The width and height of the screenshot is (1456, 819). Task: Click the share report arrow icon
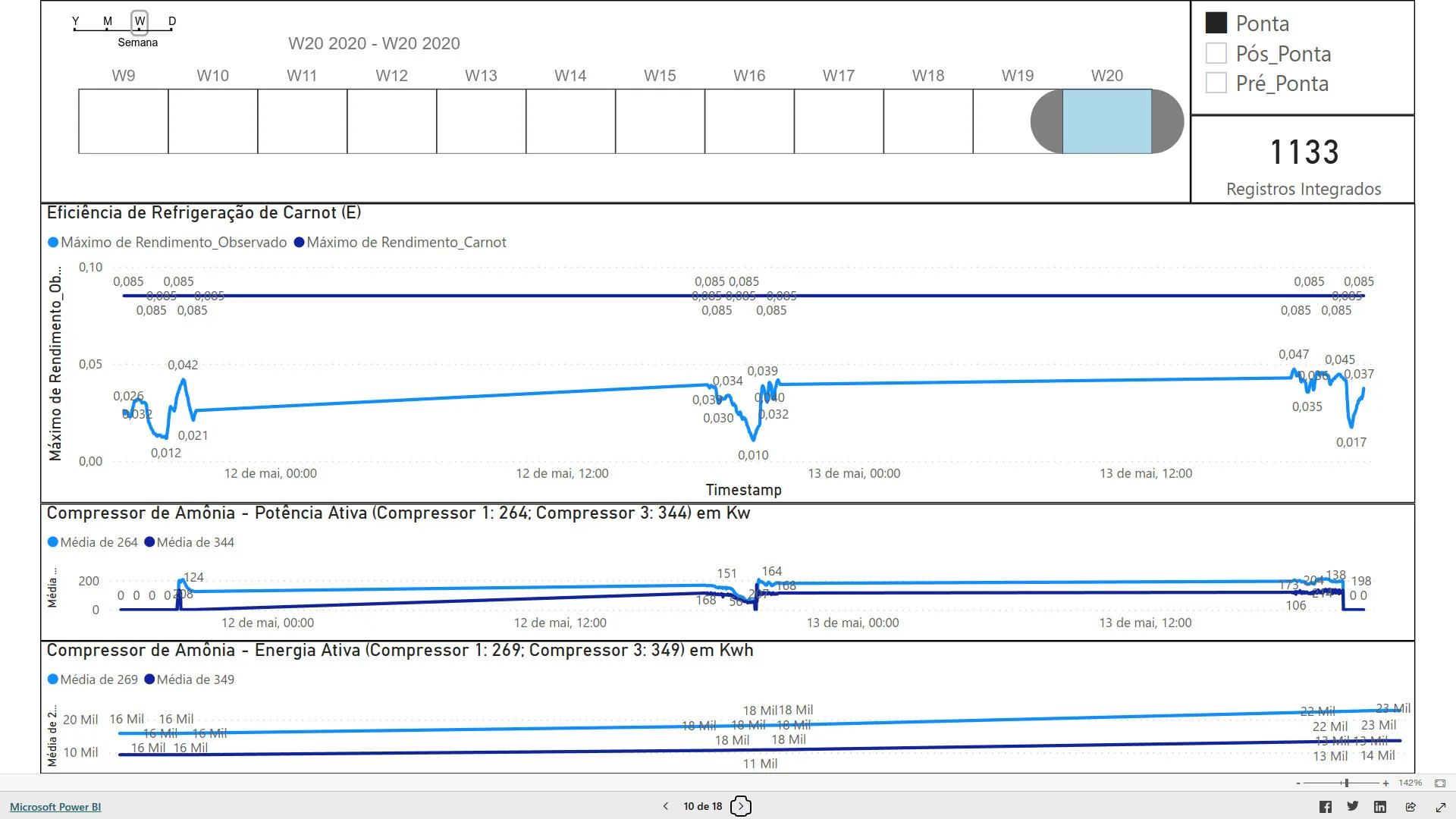pyautogui.click(x=1410, y=807)
